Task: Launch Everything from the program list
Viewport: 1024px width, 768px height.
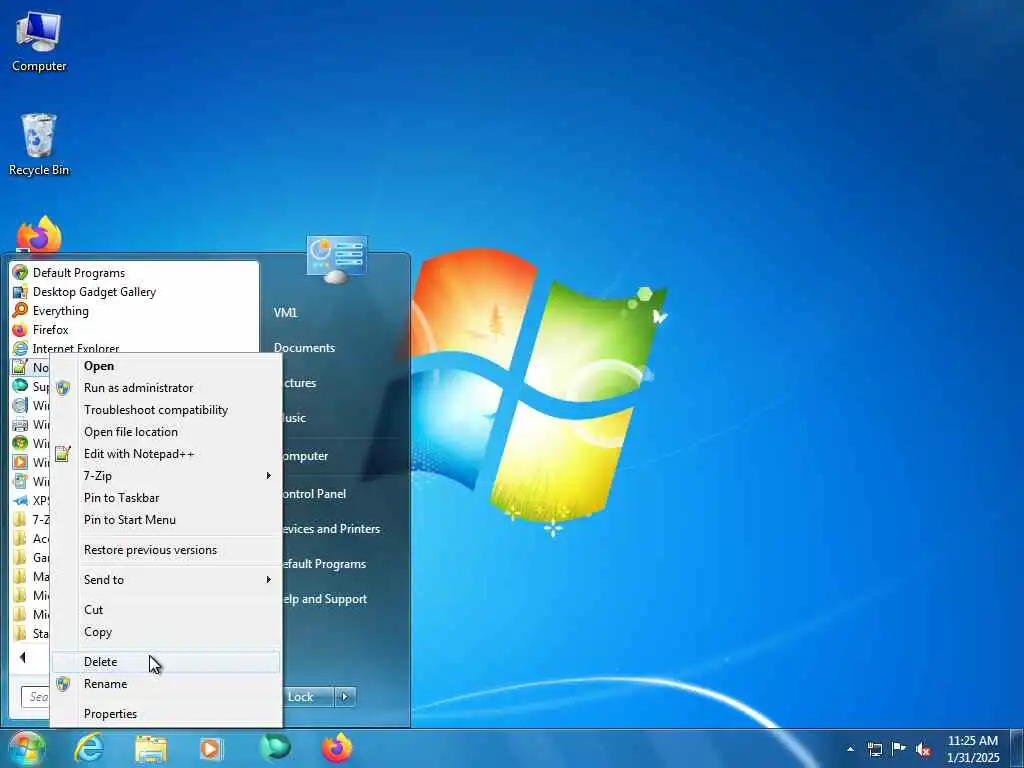Action: point(135,310)
